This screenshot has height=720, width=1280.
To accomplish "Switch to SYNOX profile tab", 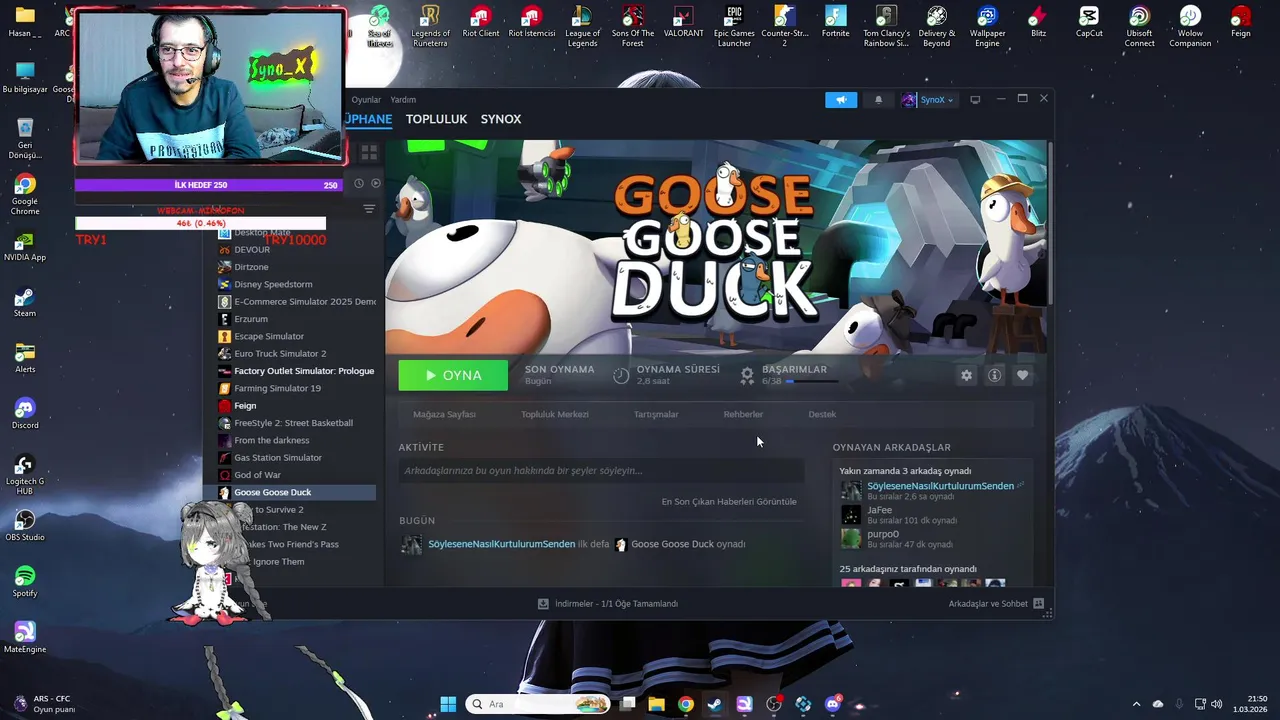I will point(501,119).
